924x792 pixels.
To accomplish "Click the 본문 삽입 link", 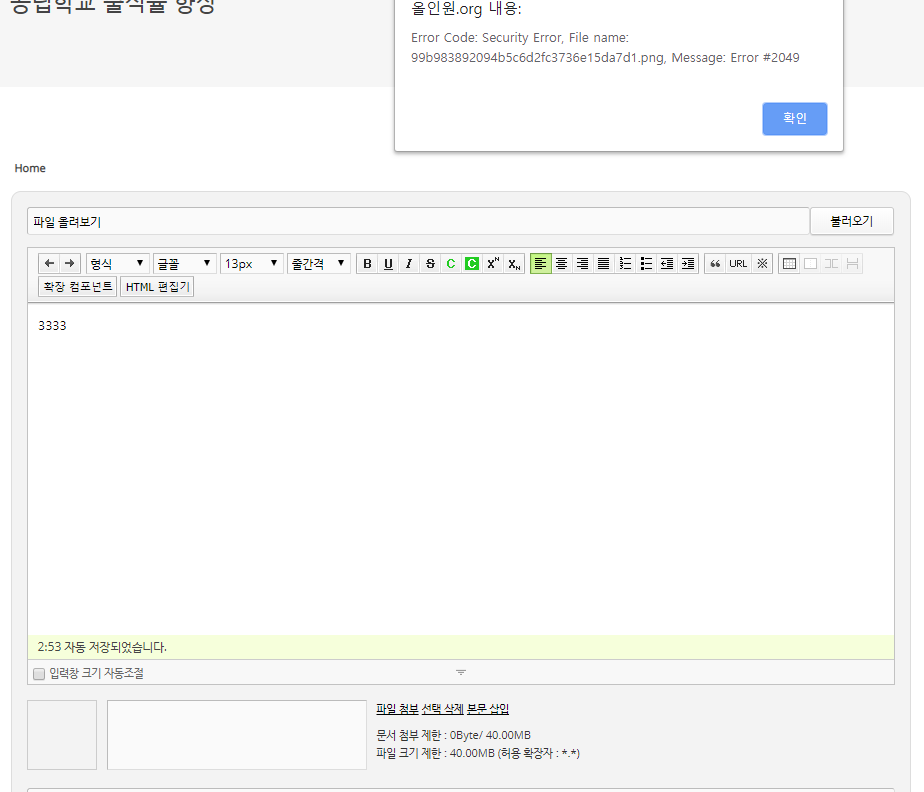I will [488, 709].
